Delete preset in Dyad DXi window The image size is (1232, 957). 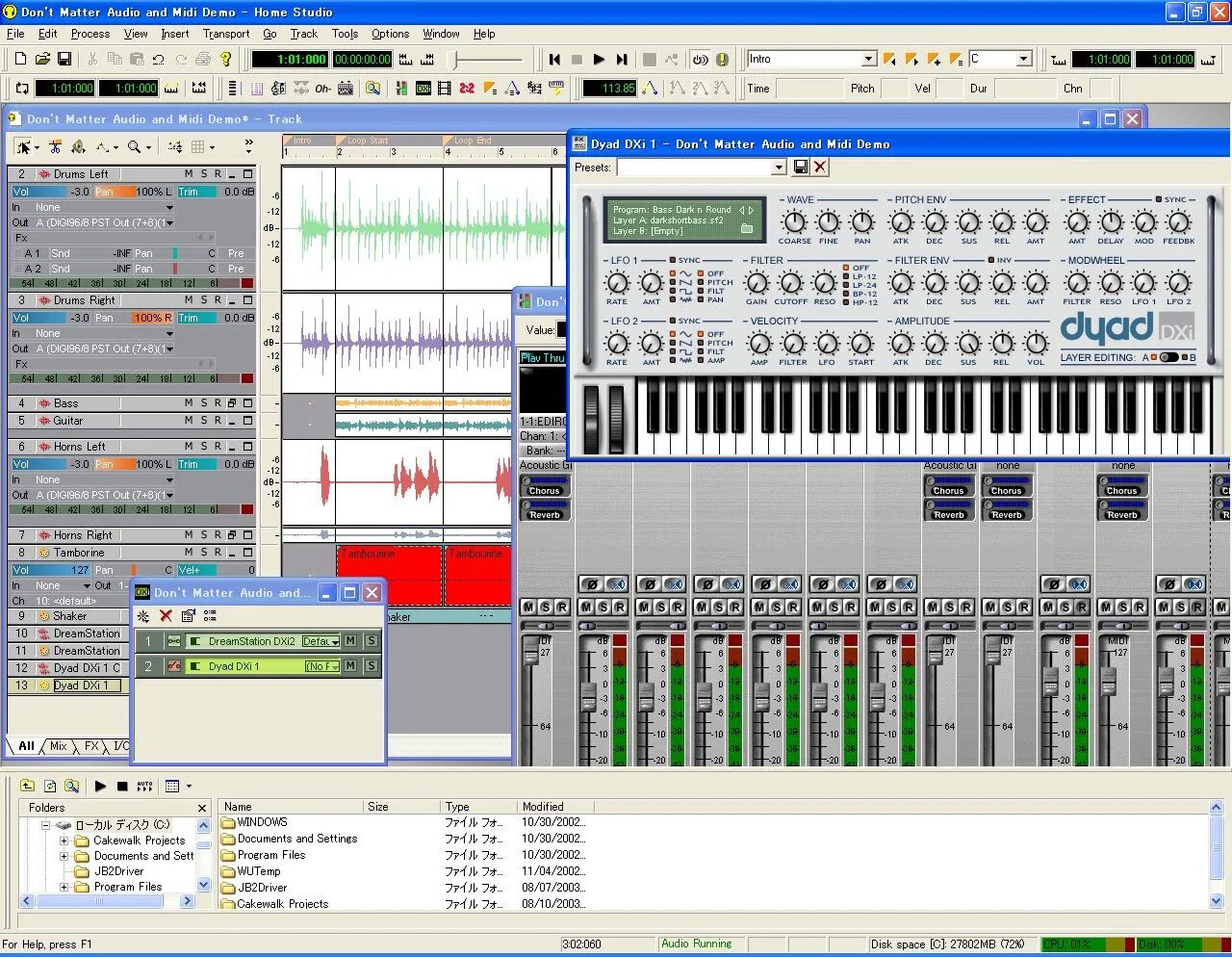point(820,168)
